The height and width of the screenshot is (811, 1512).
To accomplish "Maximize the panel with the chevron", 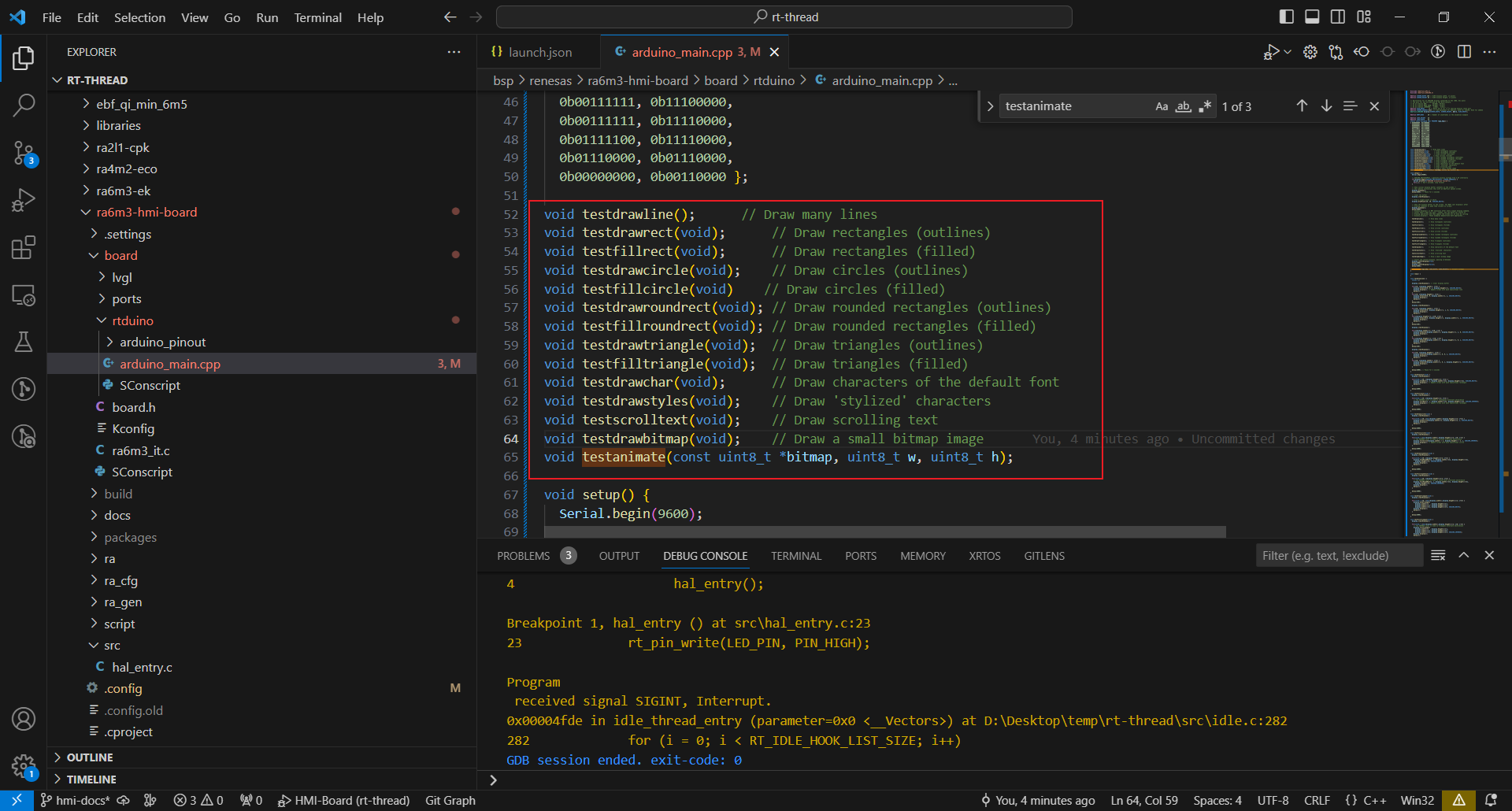I will click(x=1464, y=555).
